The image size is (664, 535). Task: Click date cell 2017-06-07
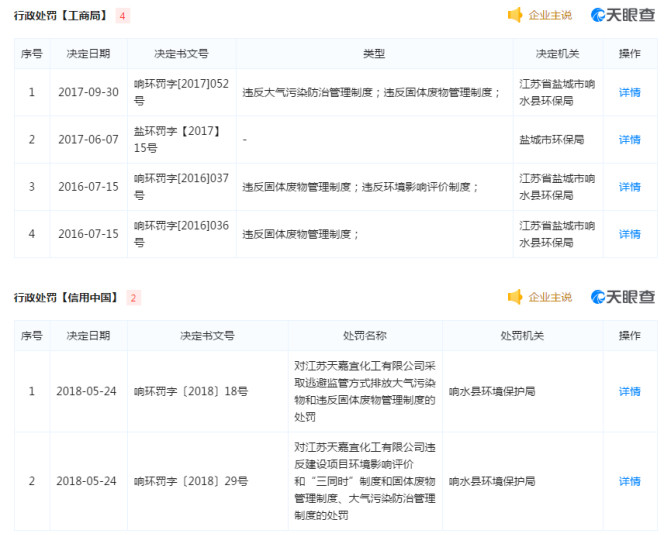click(x=89, y=140)
